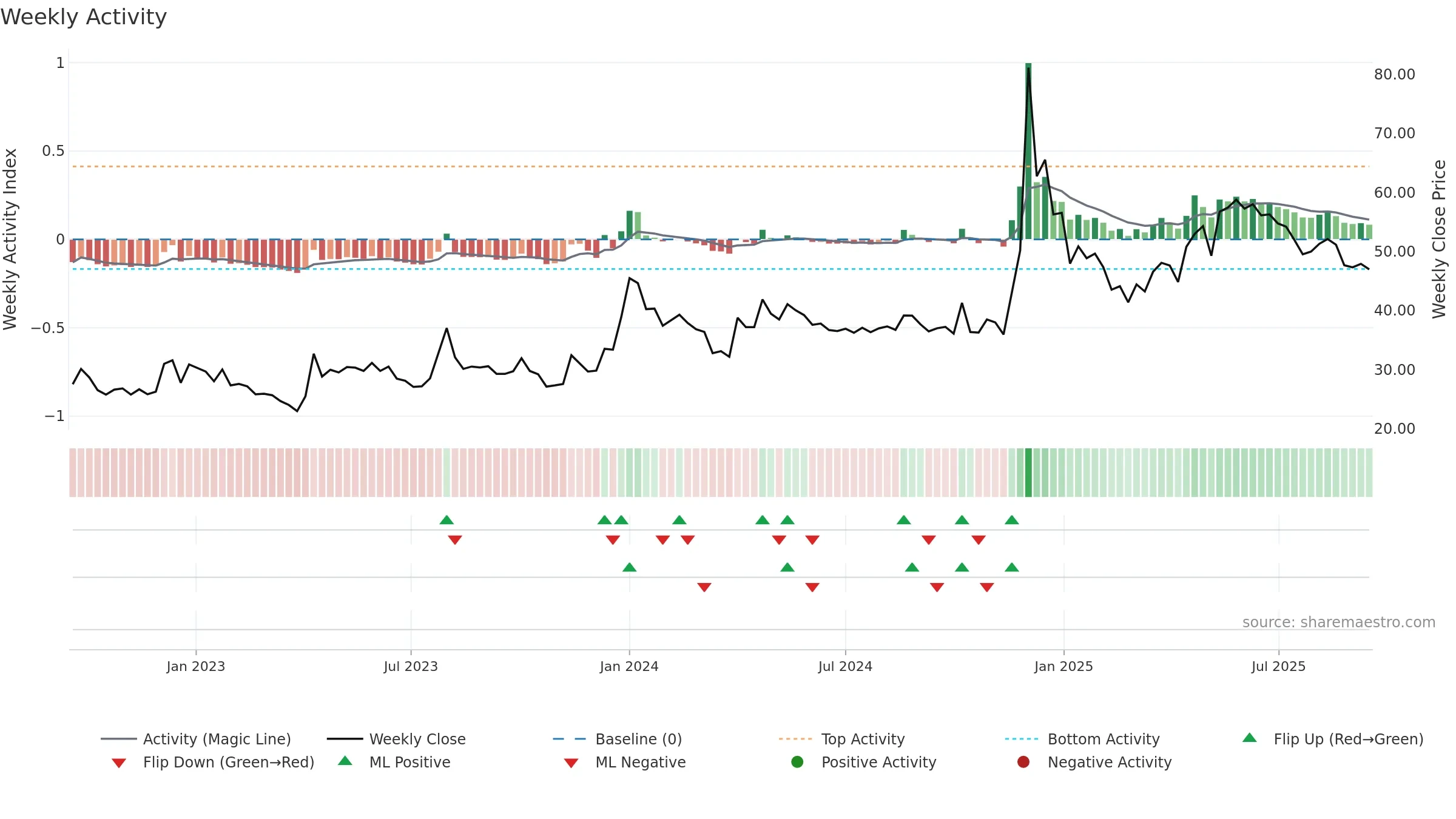Viewport: 1456px width, 819px height.
Task: Toggle the Weekly Close legend entry
Action: (x=396, y=739)
